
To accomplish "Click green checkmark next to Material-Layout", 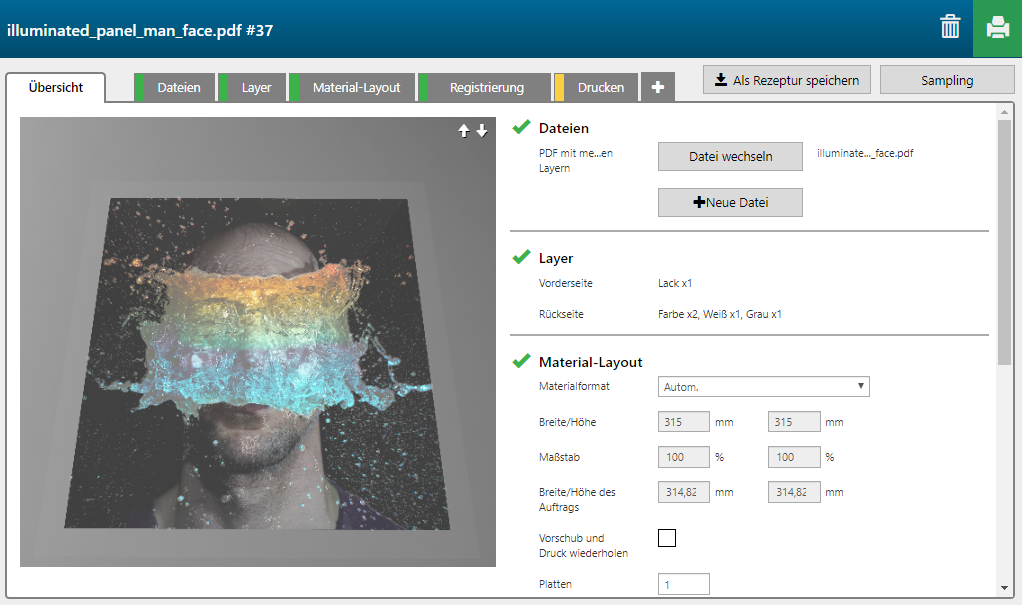I will pos(521,361).
